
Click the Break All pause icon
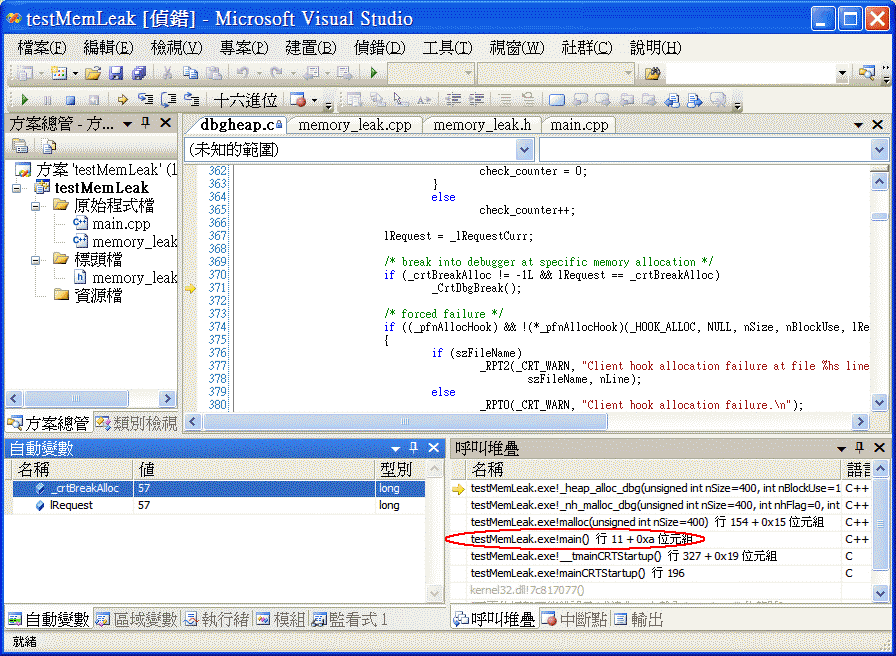coord(47,100)
